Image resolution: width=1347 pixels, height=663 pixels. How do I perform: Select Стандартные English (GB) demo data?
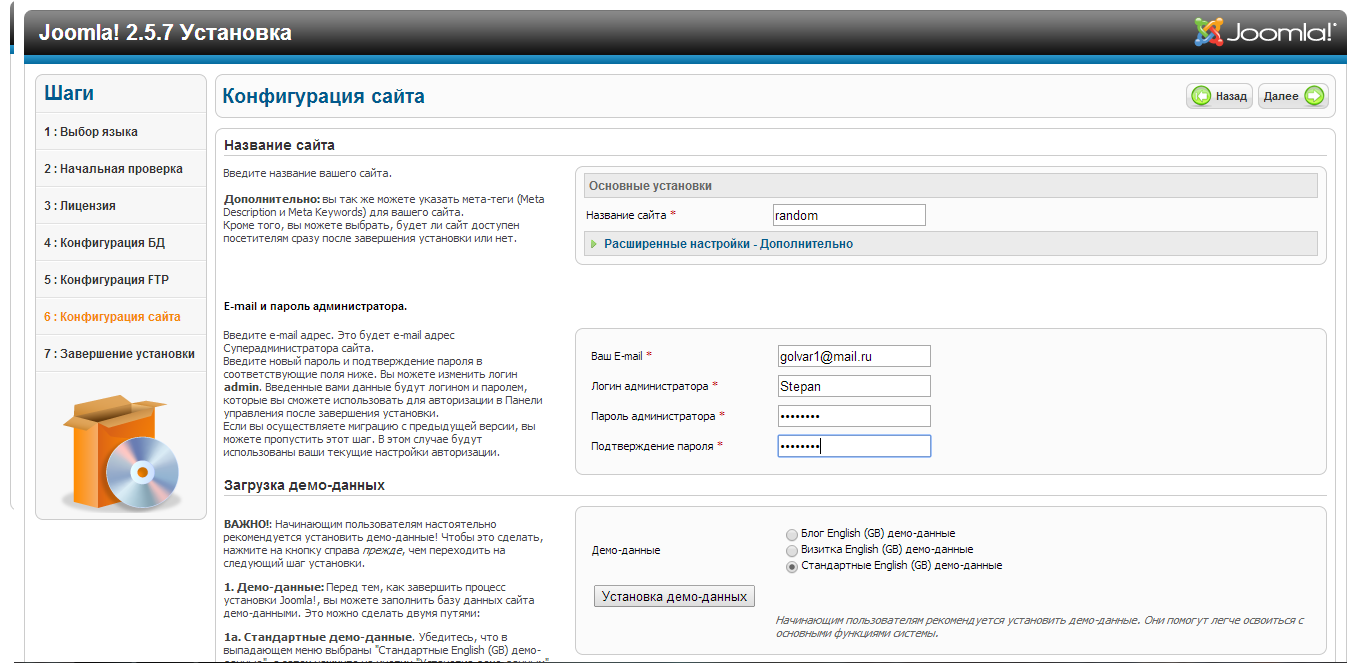click(792, 566)
